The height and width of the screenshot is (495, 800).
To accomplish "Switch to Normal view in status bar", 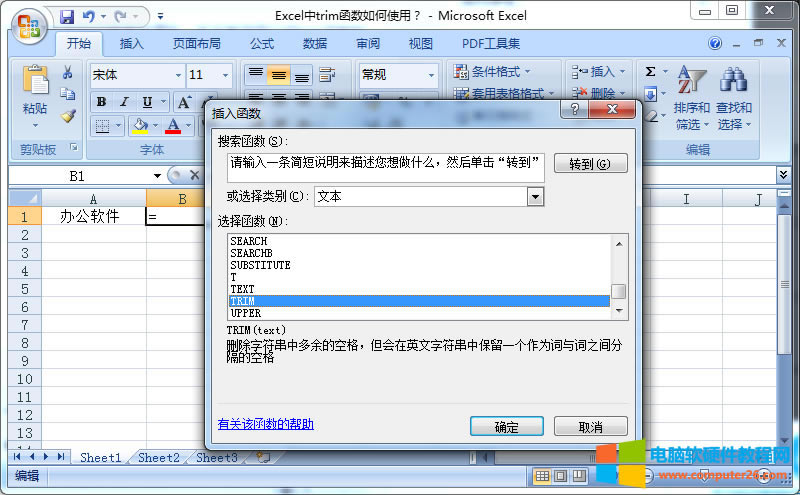I will click(542, 476).
